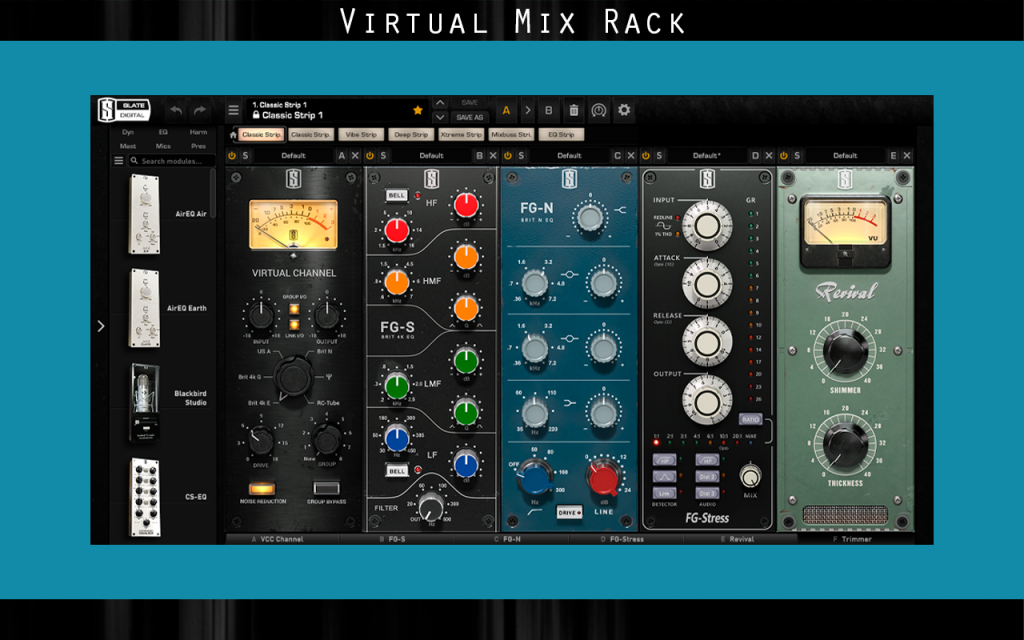
Task: Click the RATIO button on FG-Stress
Action: pyautogui.click(x=750, y=419)
